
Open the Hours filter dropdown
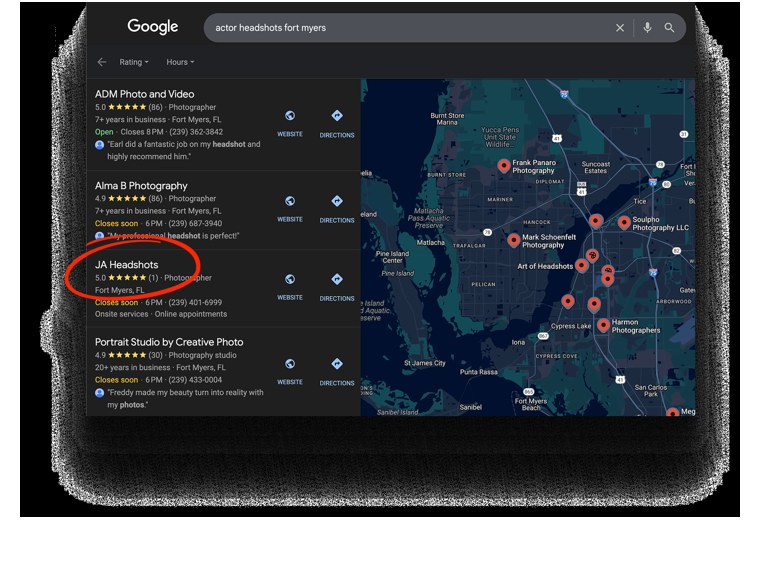pos(180,62)
